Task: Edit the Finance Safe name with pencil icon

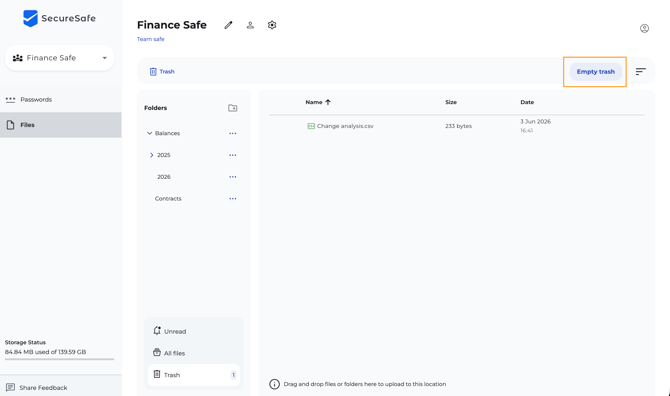Action: tap(228, 25)
